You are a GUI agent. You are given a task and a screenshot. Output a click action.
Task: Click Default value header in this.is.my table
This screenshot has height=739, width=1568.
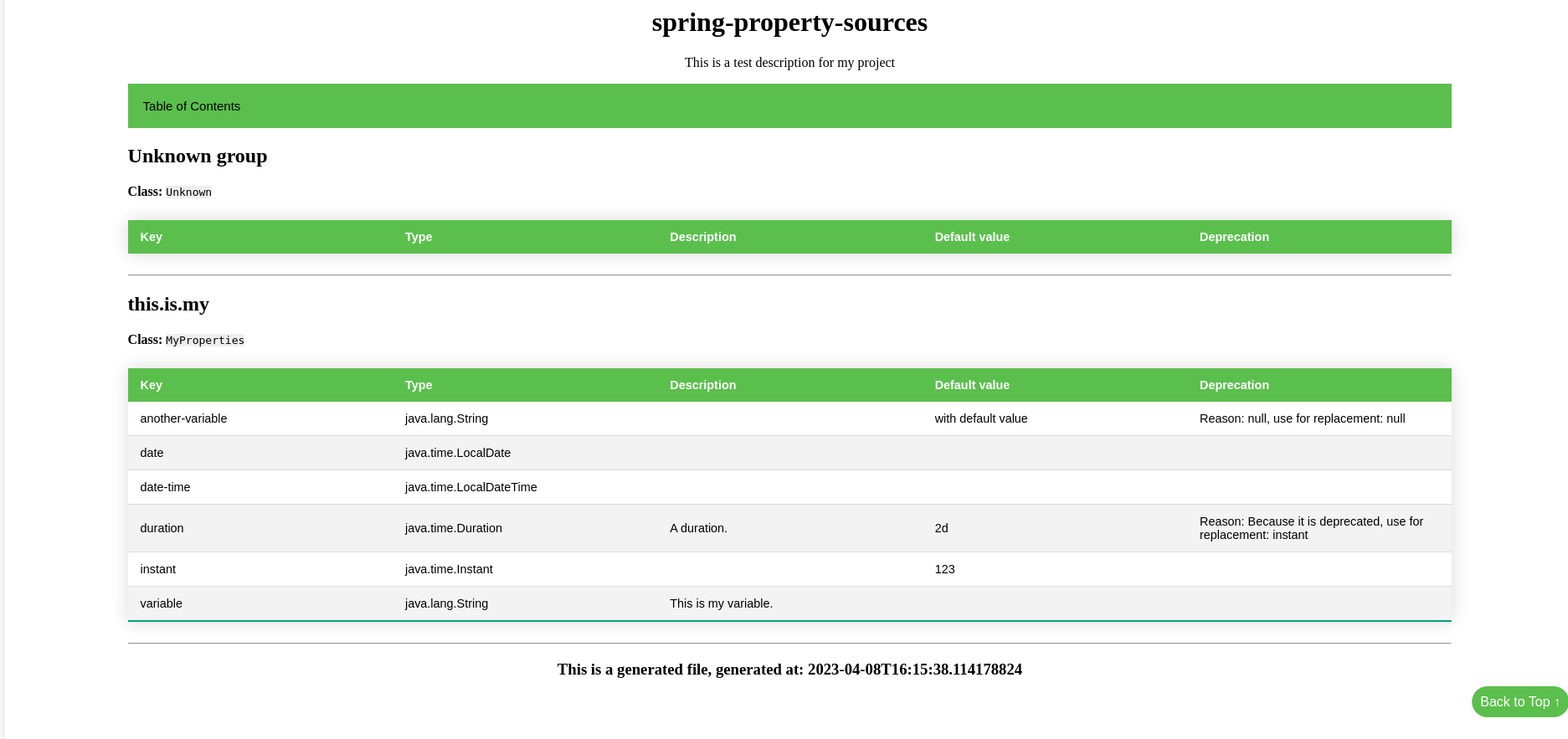point(972,385)
